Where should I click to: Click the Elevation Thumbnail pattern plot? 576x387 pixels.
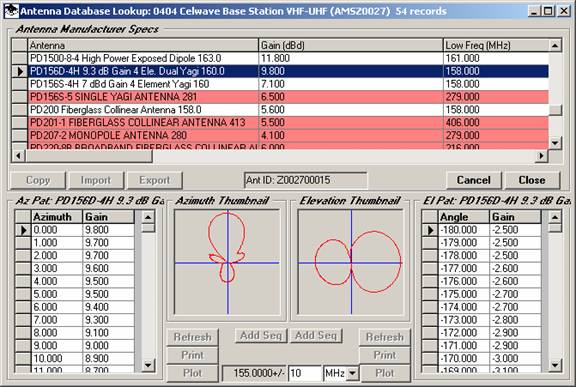click(x=351, y=262)
